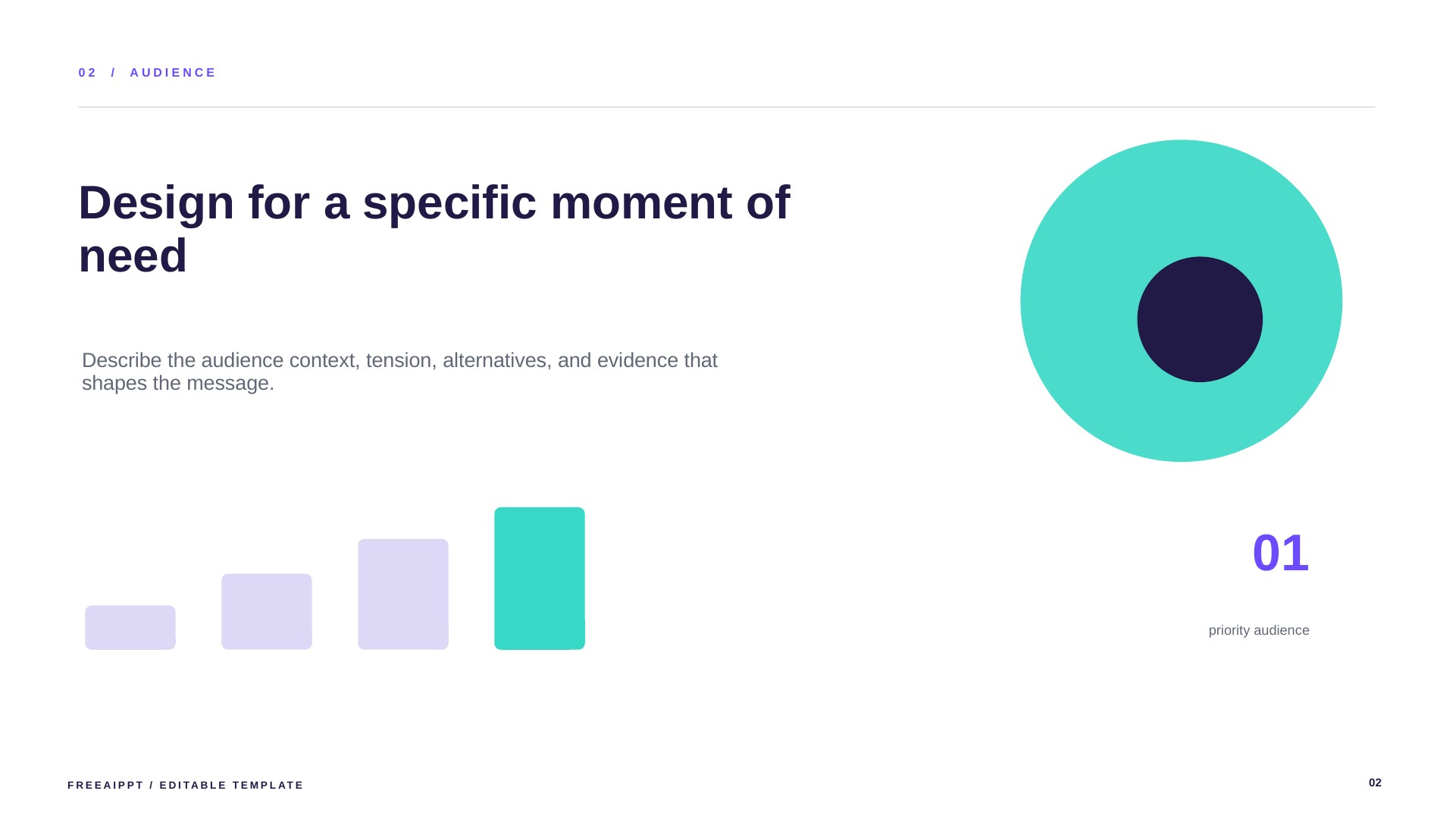
Task: Select the dark navy inner circle
Action: pyautogui.click(x=1200, y=319)
